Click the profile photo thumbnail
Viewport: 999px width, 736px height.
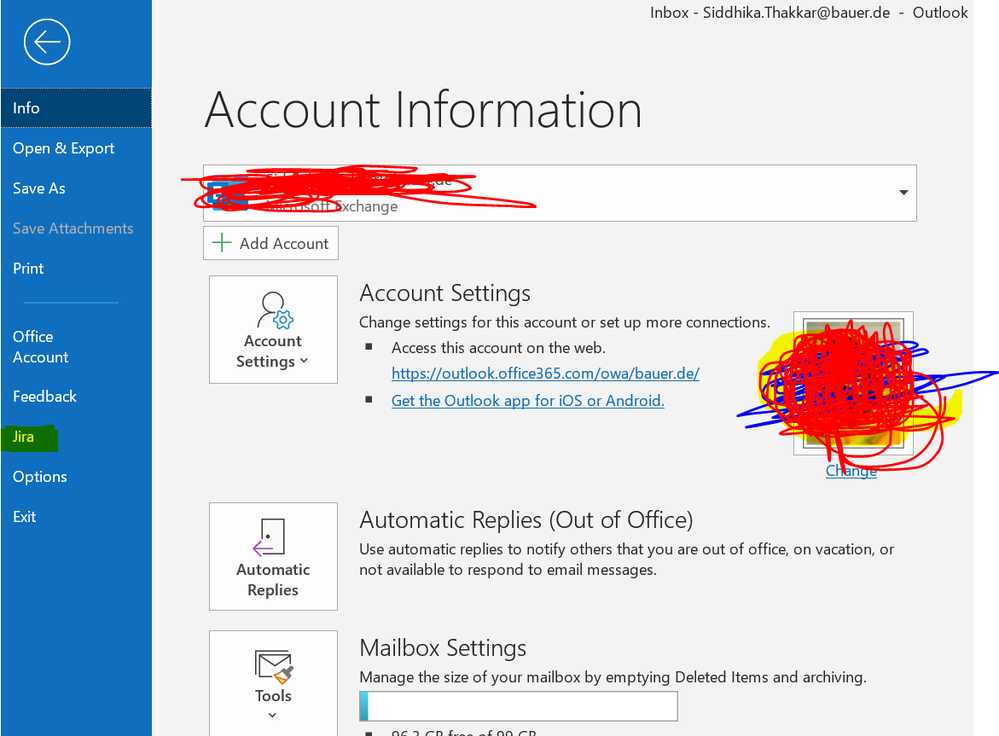tap(853, 384)
